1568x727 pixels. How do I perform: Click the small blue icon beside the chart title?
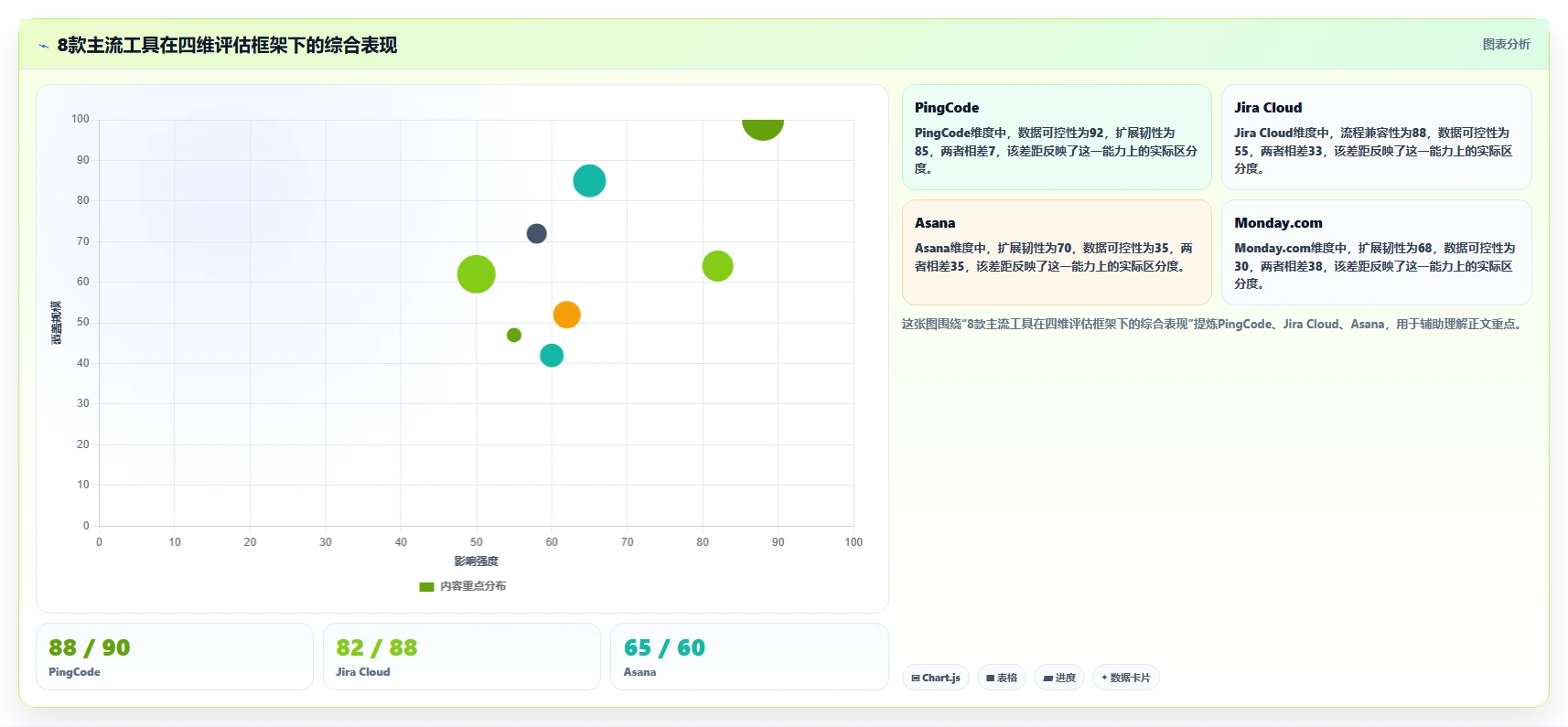43,46
